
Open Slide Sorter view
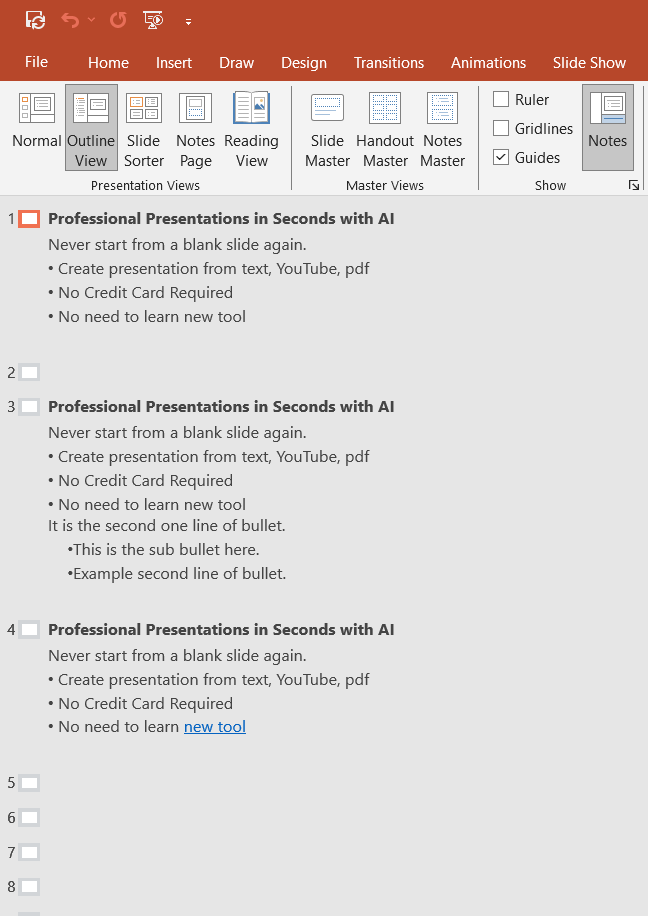tap(144, 125)
